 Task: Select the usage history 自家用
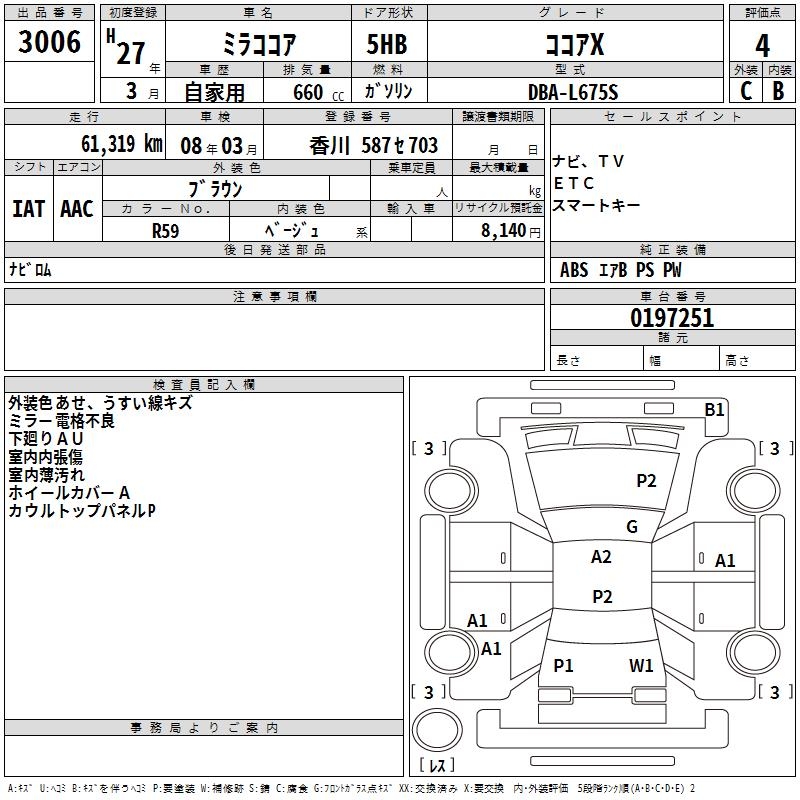[x=214, y=92]
